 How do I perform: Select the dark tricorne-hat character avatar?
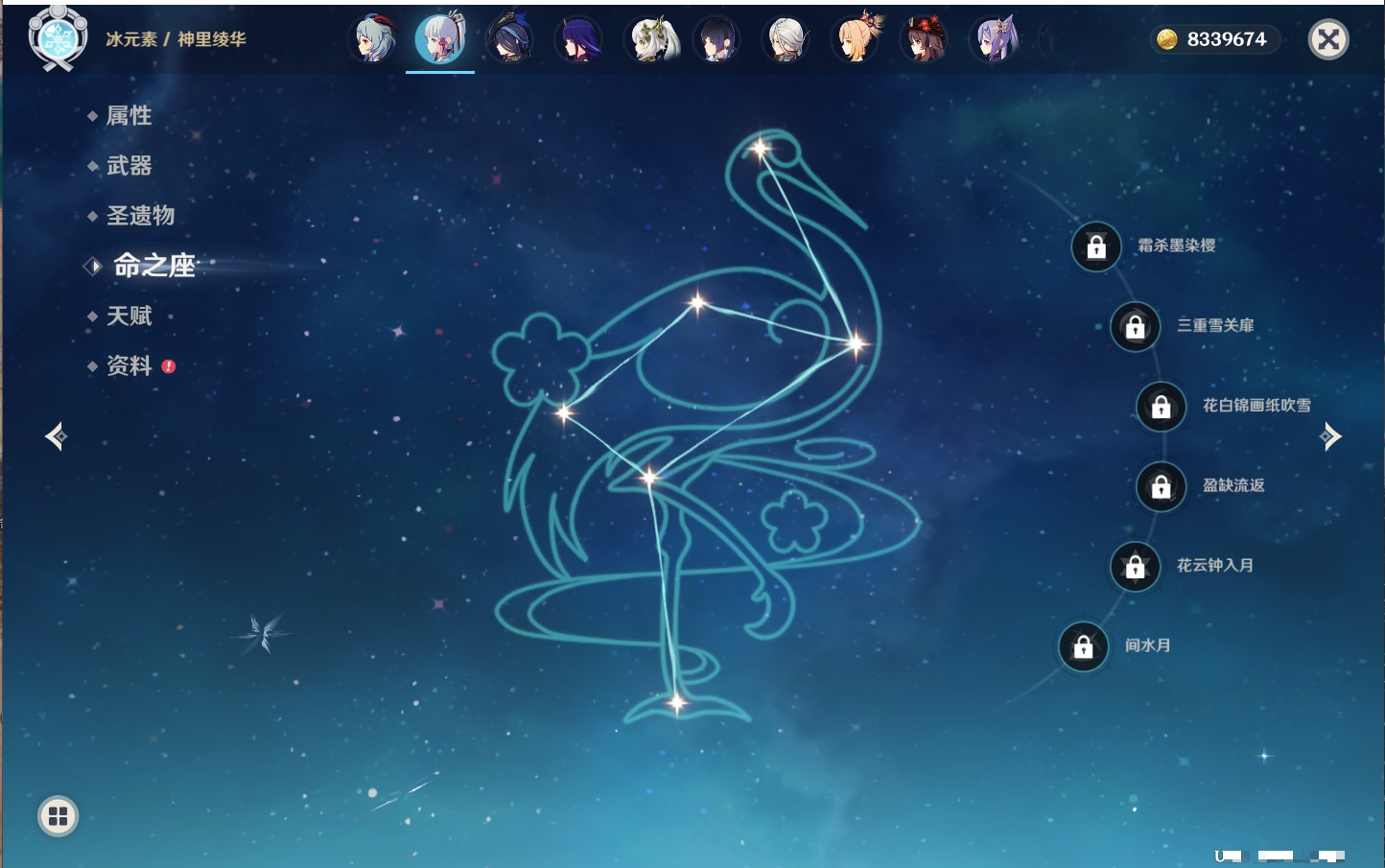(509, 39)
